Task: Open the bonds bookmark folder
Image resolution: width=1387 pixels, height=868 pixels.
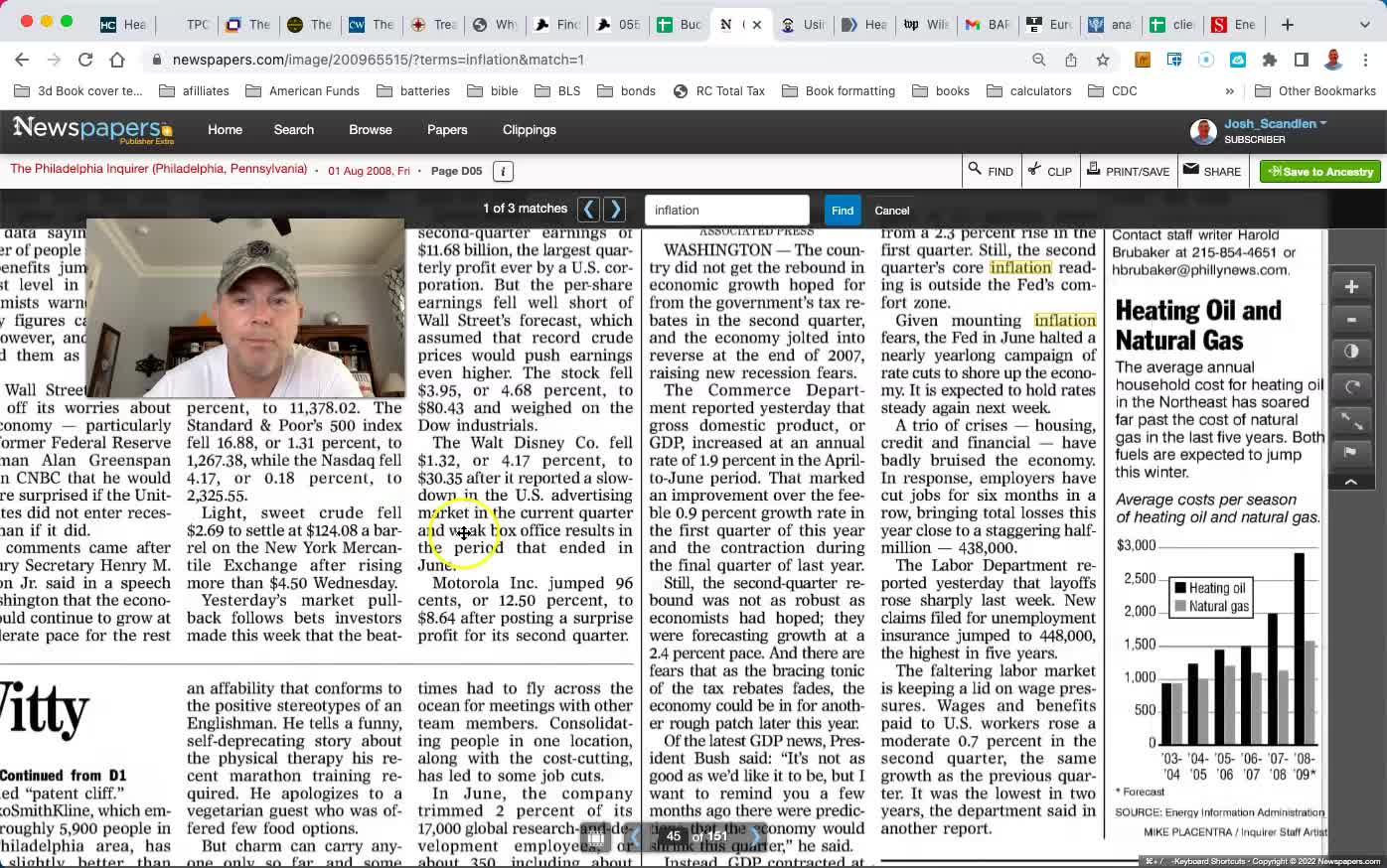Action: [627, 91]
